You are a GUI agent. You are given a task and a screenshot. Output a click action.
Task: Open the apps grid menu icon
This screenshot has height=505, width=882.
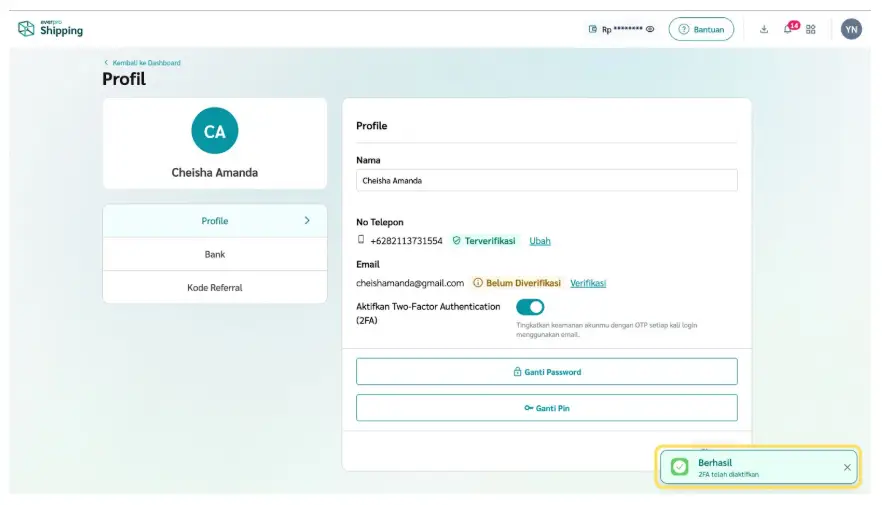coord(811,30)
